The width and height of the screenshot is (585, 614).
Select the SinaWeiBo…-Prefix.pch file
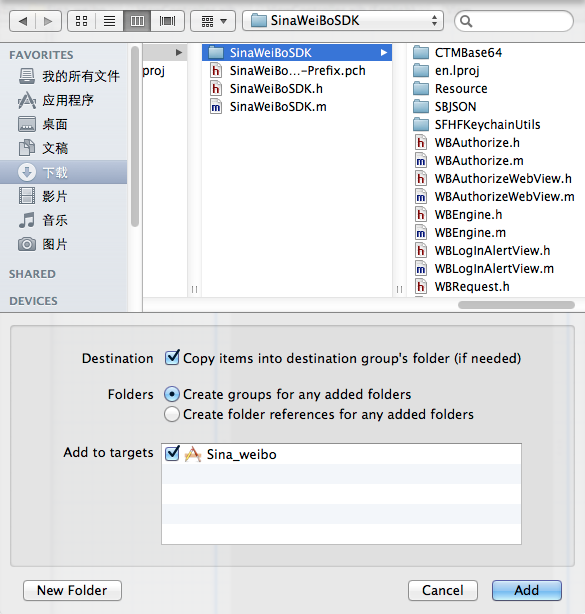coord(297,70)
